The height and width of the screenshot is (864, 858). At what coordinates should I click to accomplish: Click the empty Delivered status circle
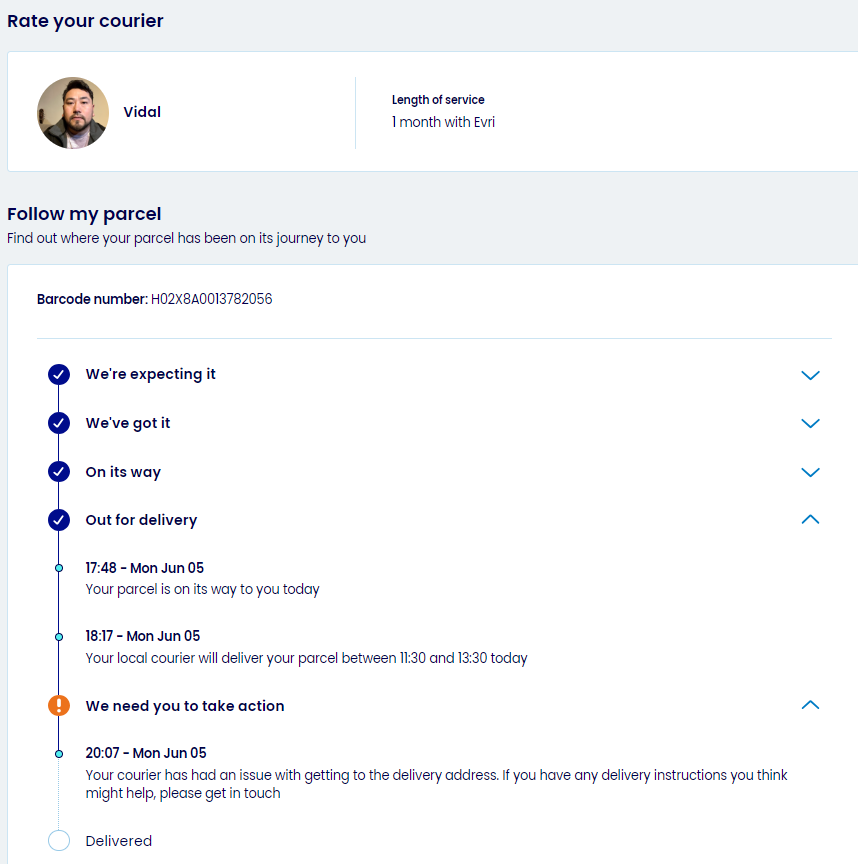59,841
